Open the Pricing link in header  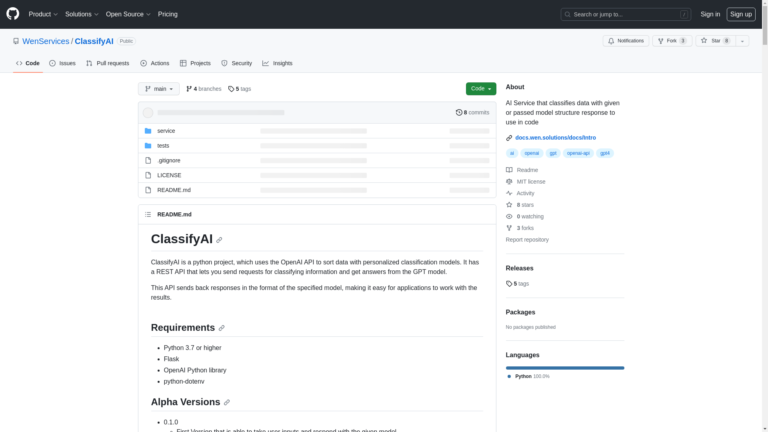[x=168, y=14]
